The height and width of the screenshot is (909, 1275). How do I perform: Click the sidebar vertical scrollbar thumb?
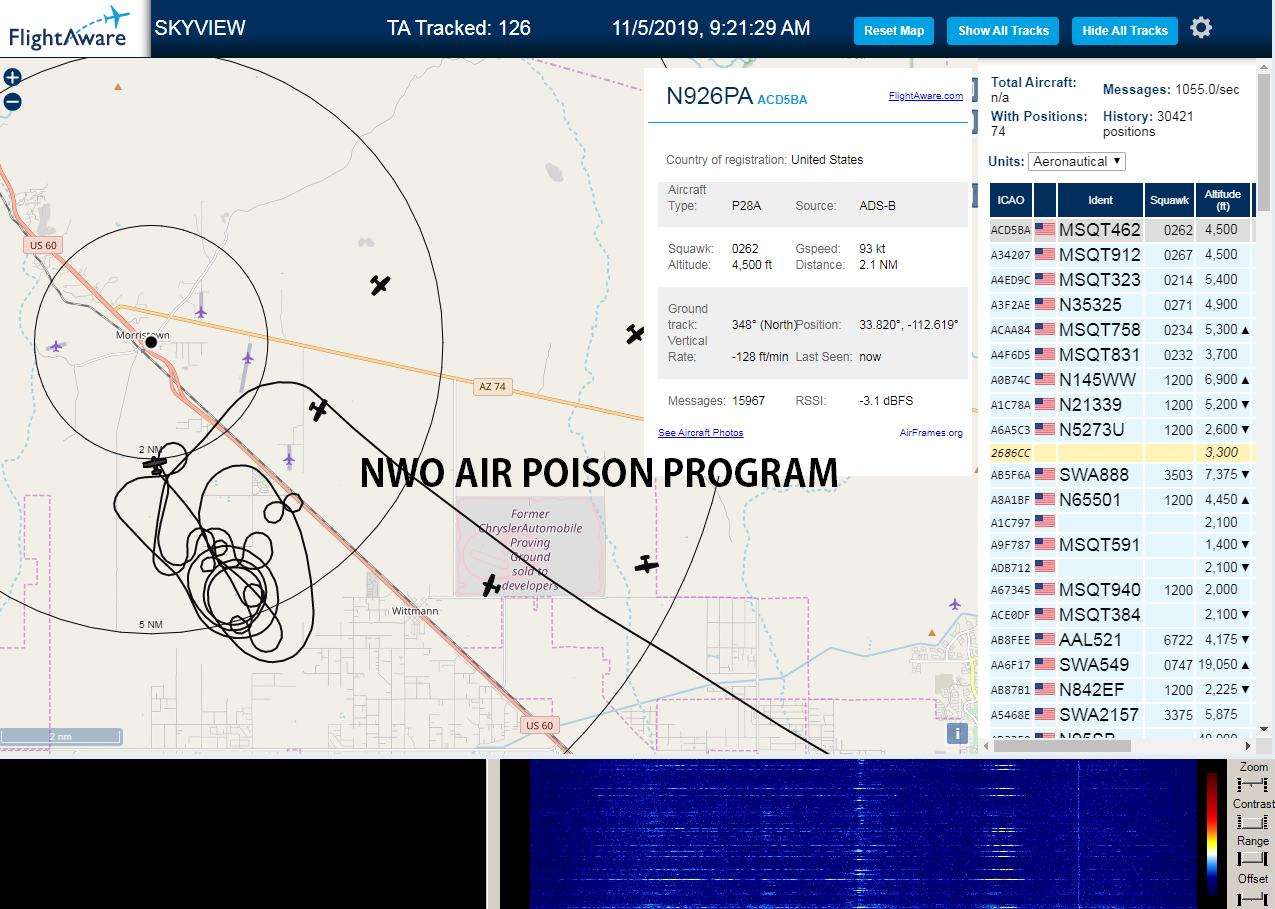pos(1265,140)
